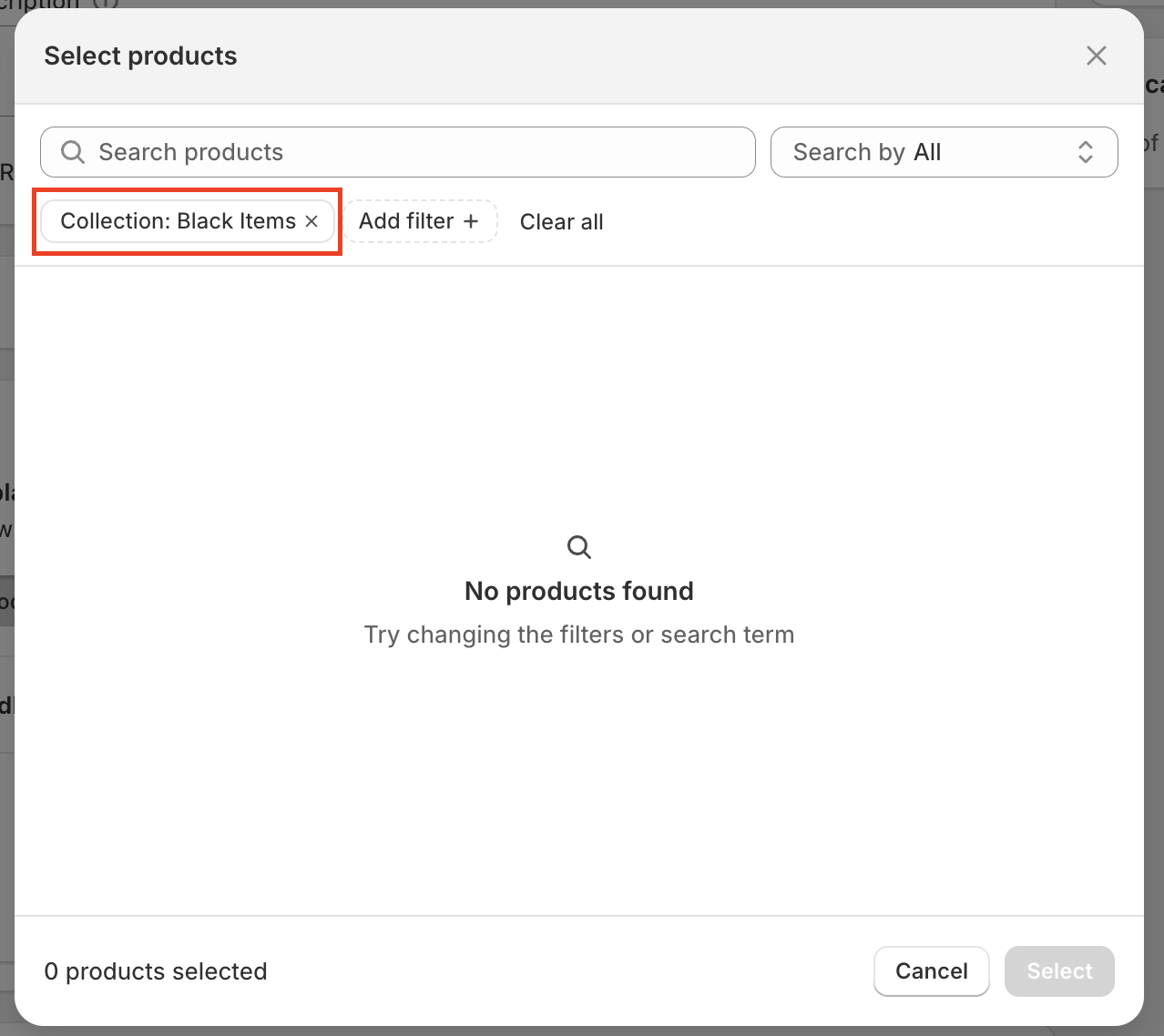This screenshot has width=1164, height=1036.
Task: Click the Select products dialog title
Action: (140, 56)
